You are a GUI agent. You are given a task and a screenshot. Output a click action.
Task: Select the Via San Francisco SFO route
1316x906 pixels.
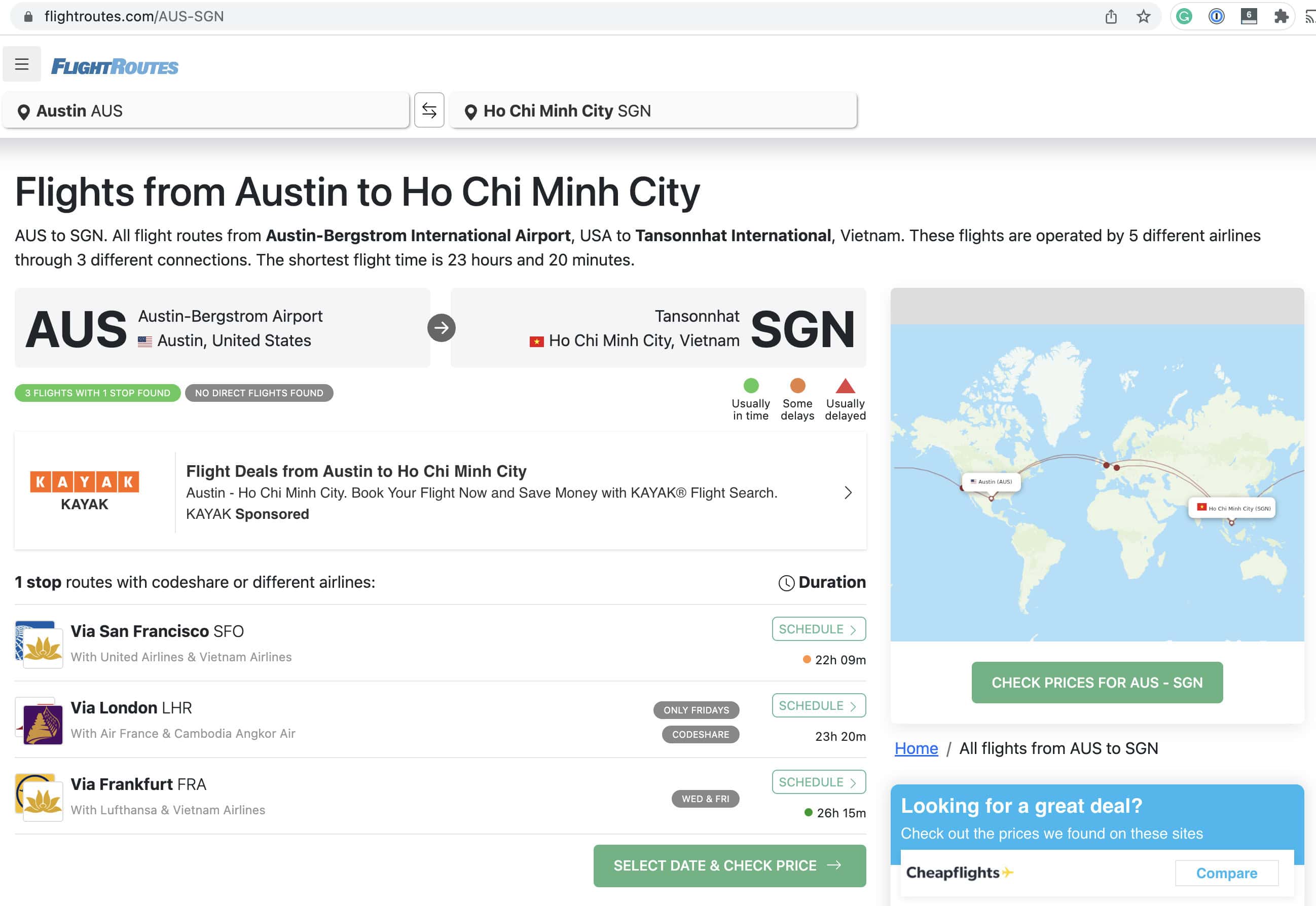(157, 631)
